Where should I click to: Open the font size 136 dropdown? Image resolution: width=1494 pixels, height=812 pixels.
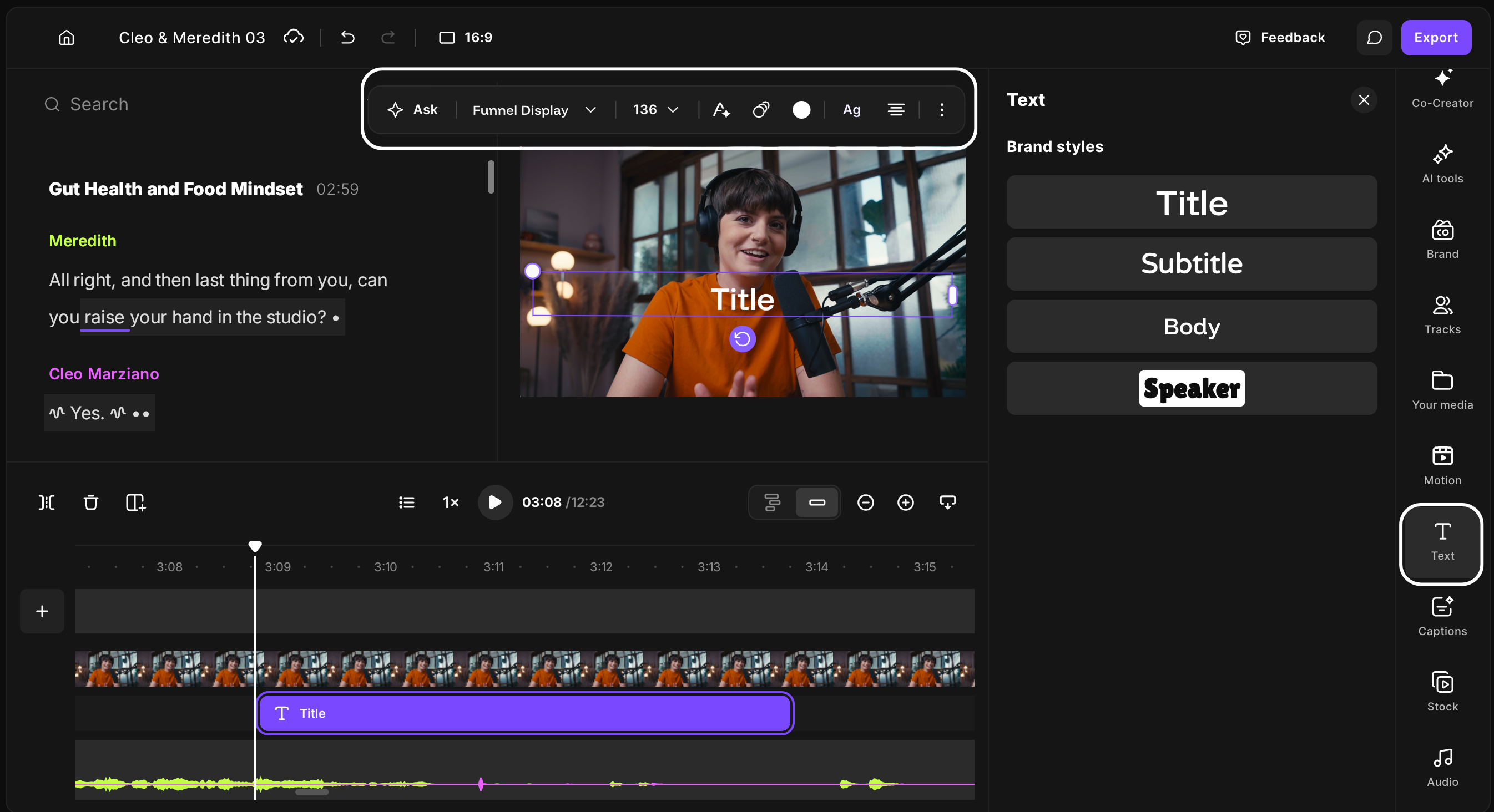[655, 109]
